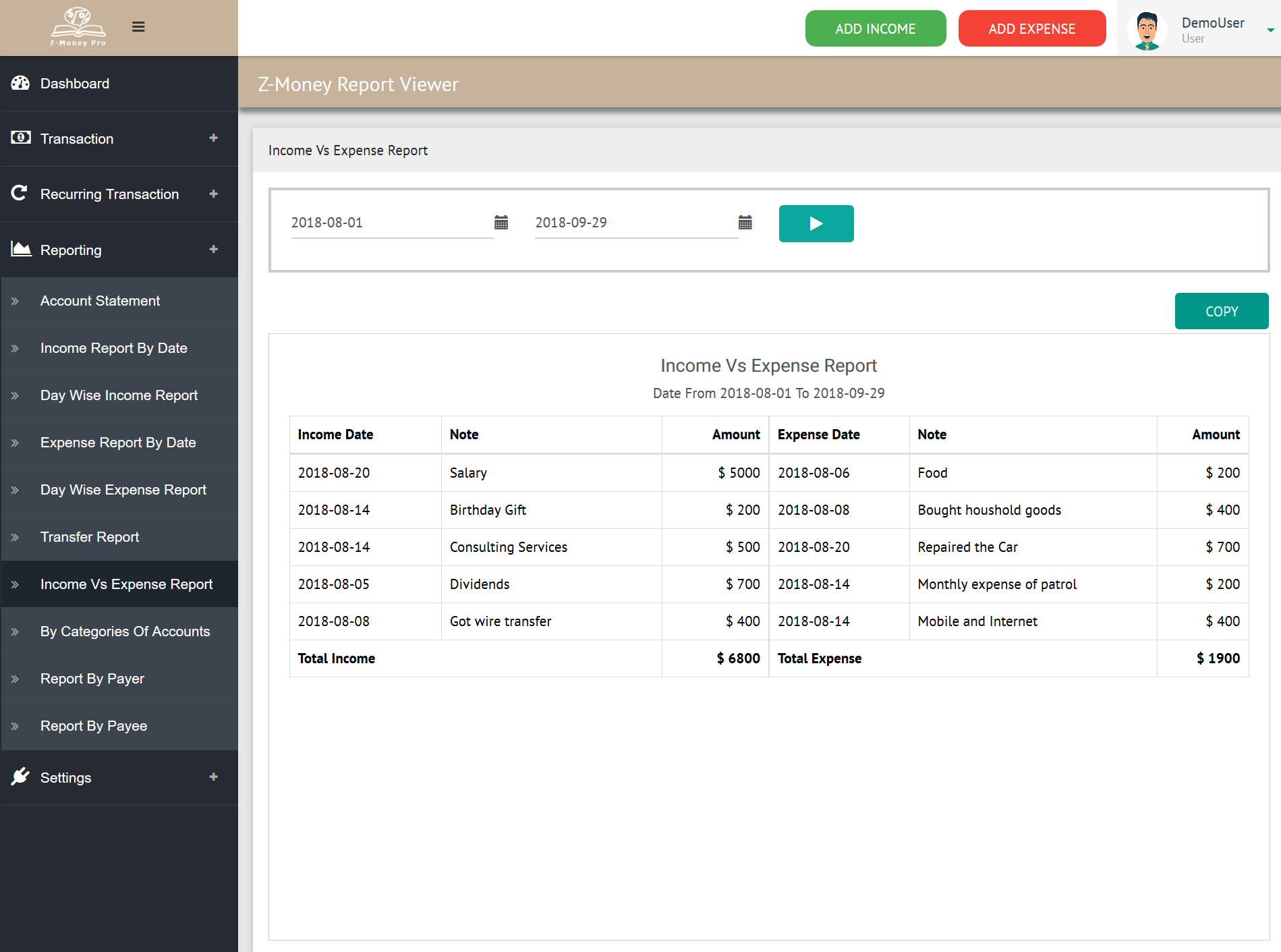This screenshot has height=952, width=1281.
Task: Select the Dividends note cell
Action: (552, 584)
